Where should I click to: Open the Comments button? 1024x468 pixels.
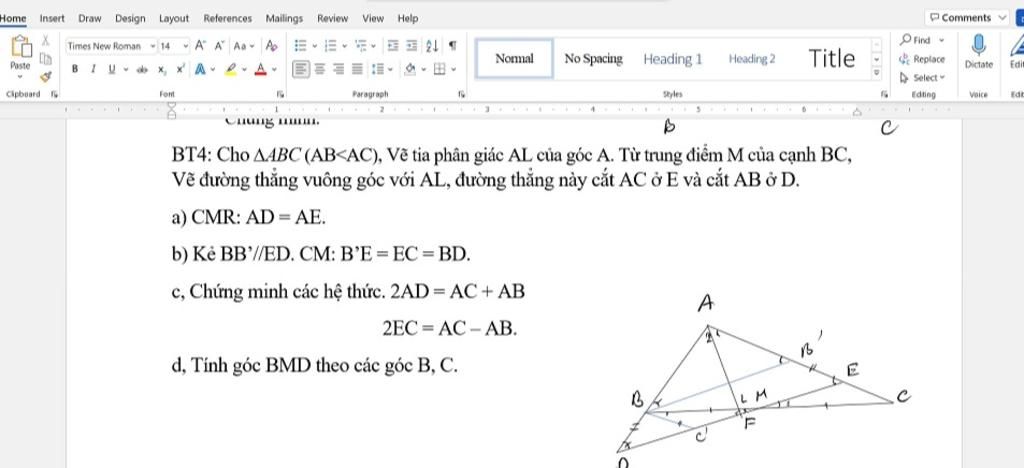[967, 18]
